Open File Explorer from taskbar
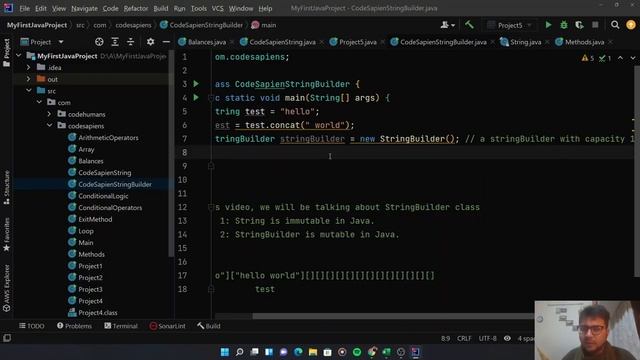 [x=313, y=352]
